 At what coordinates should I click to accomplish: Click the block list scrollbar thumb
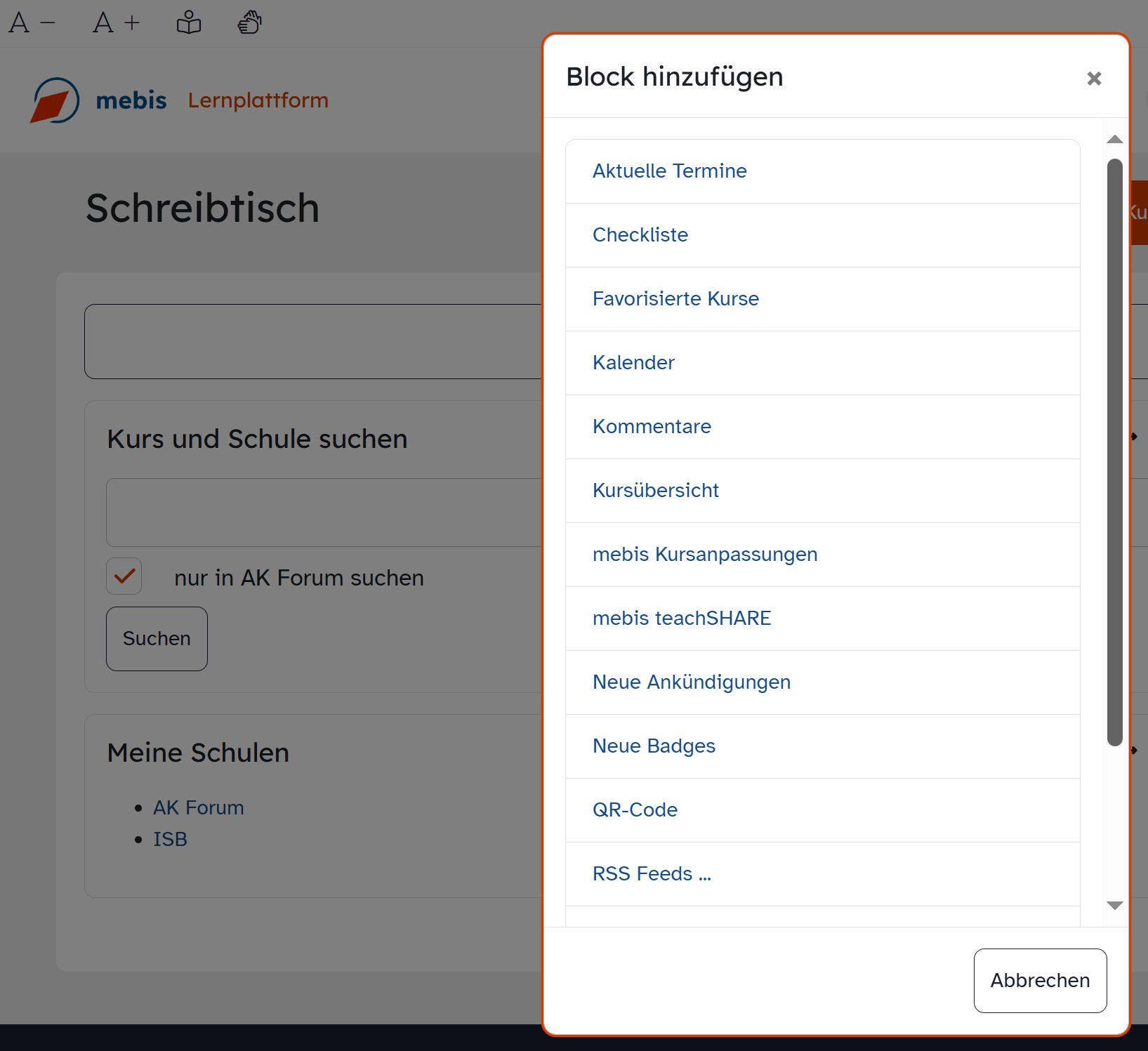click(1114, 452)
